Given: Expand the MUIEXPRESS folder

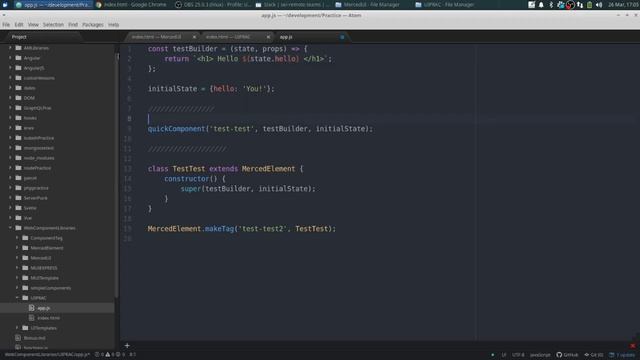Looking at the screenshot, I should (17, 268).
